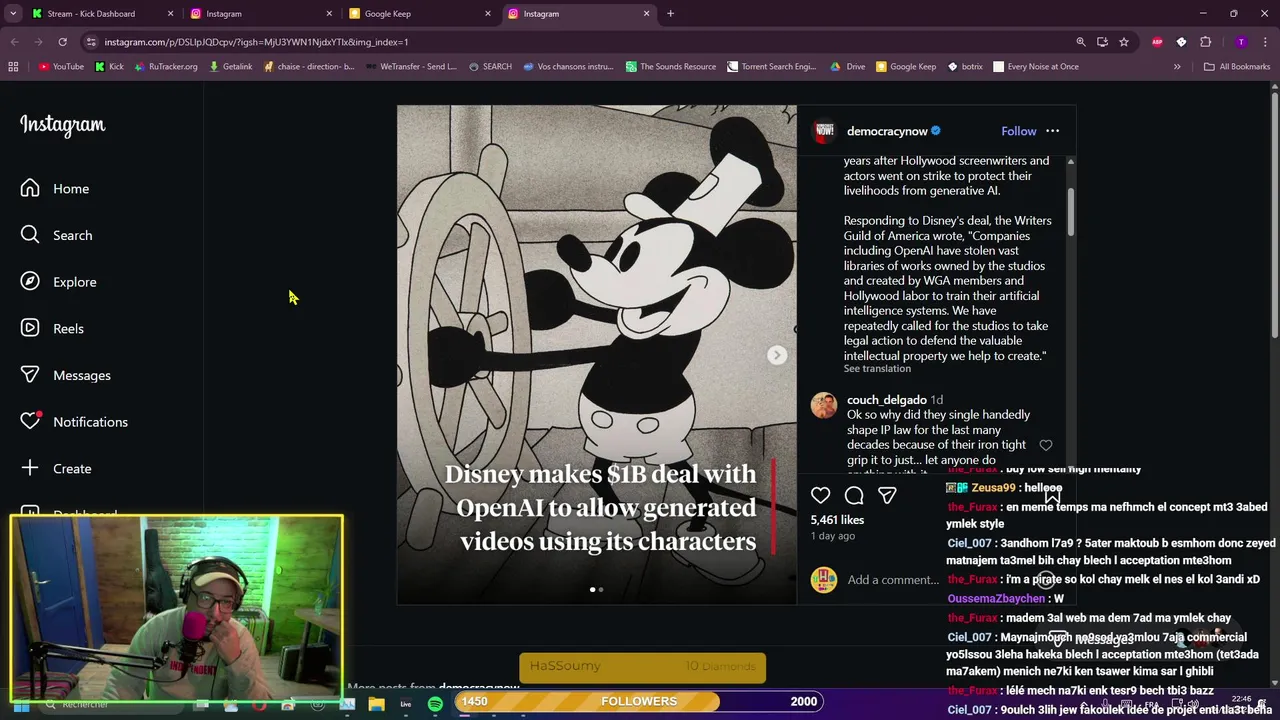1280x720 pixels.
Task: Open the Drive bookmark
Action: 847,67
